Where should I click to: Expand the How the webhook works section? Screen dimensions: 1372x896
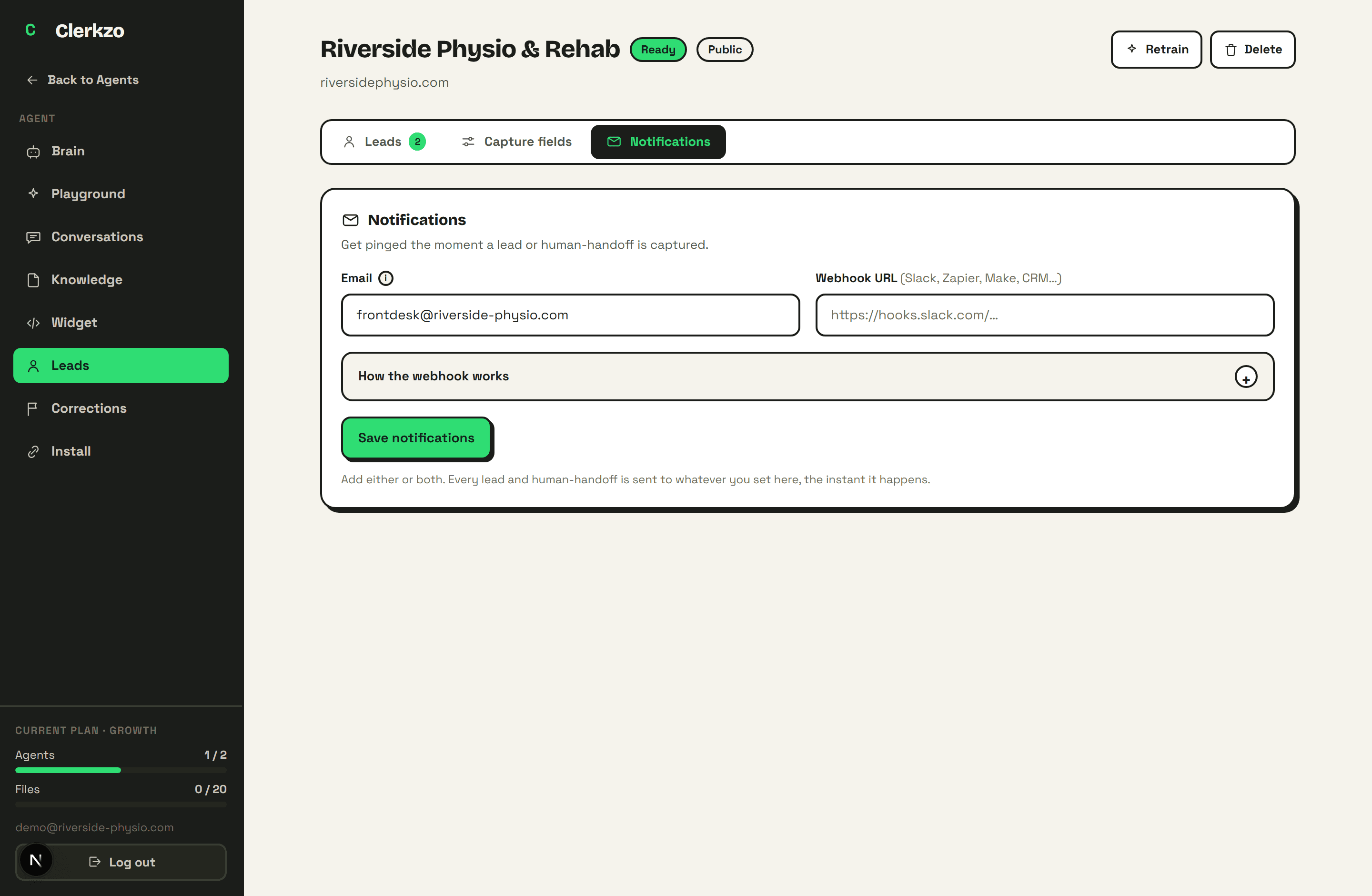pos(807,377)
